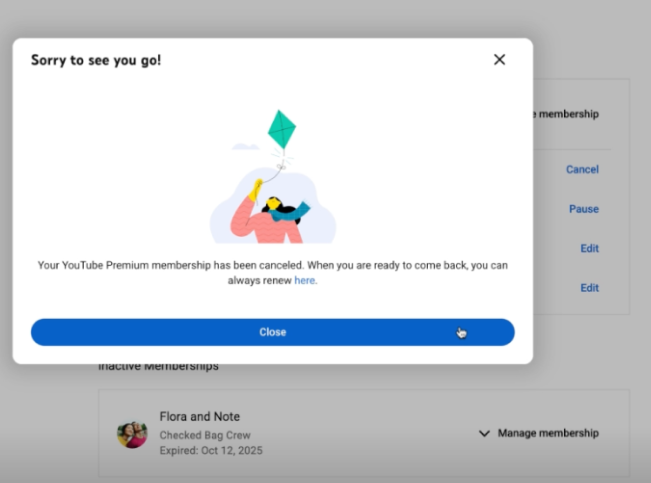
Task: Click the small cloud left of the kite
Action: [x=245, y=147]
